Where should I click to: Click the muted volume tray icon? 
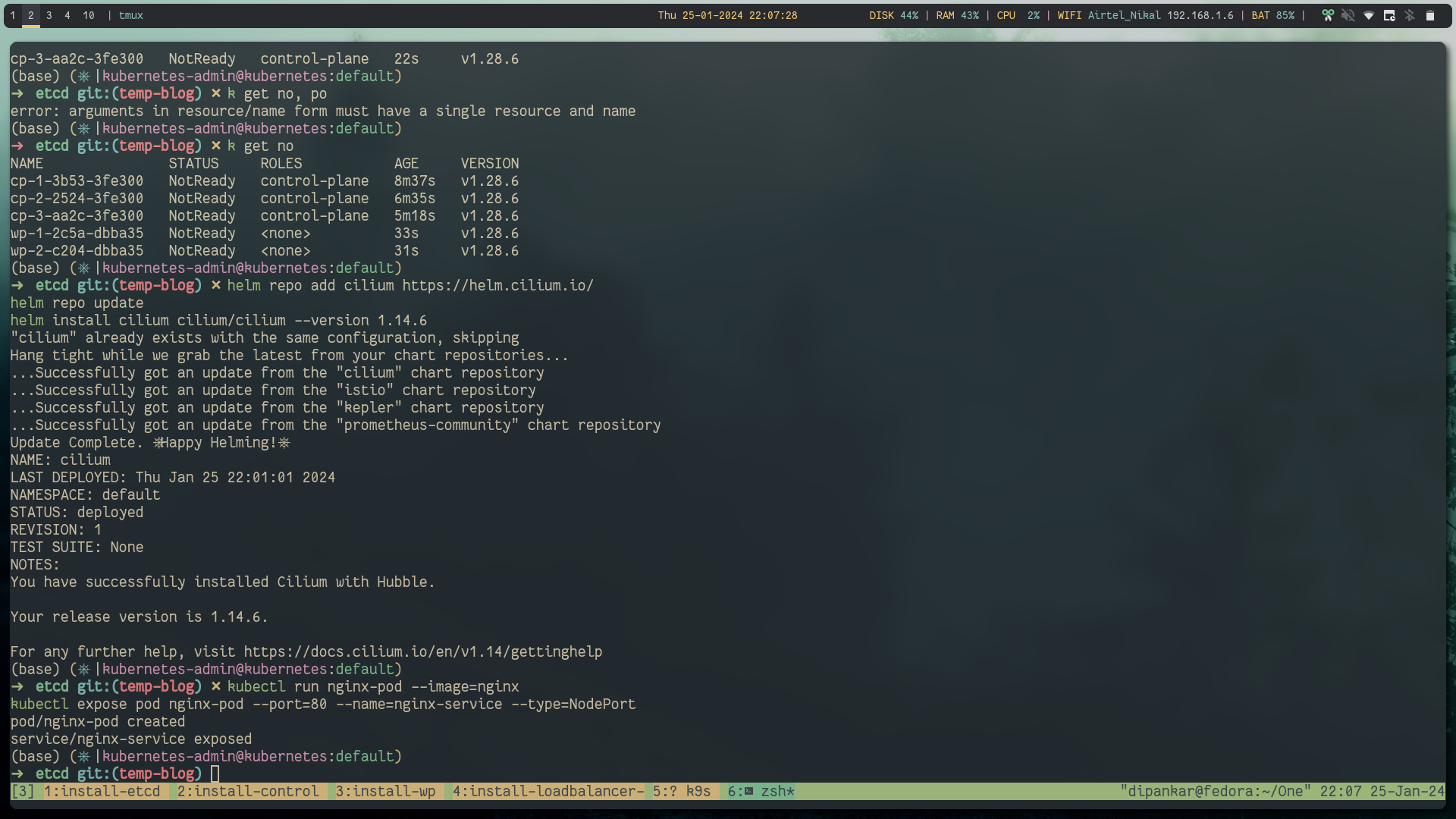[1348, 15]
